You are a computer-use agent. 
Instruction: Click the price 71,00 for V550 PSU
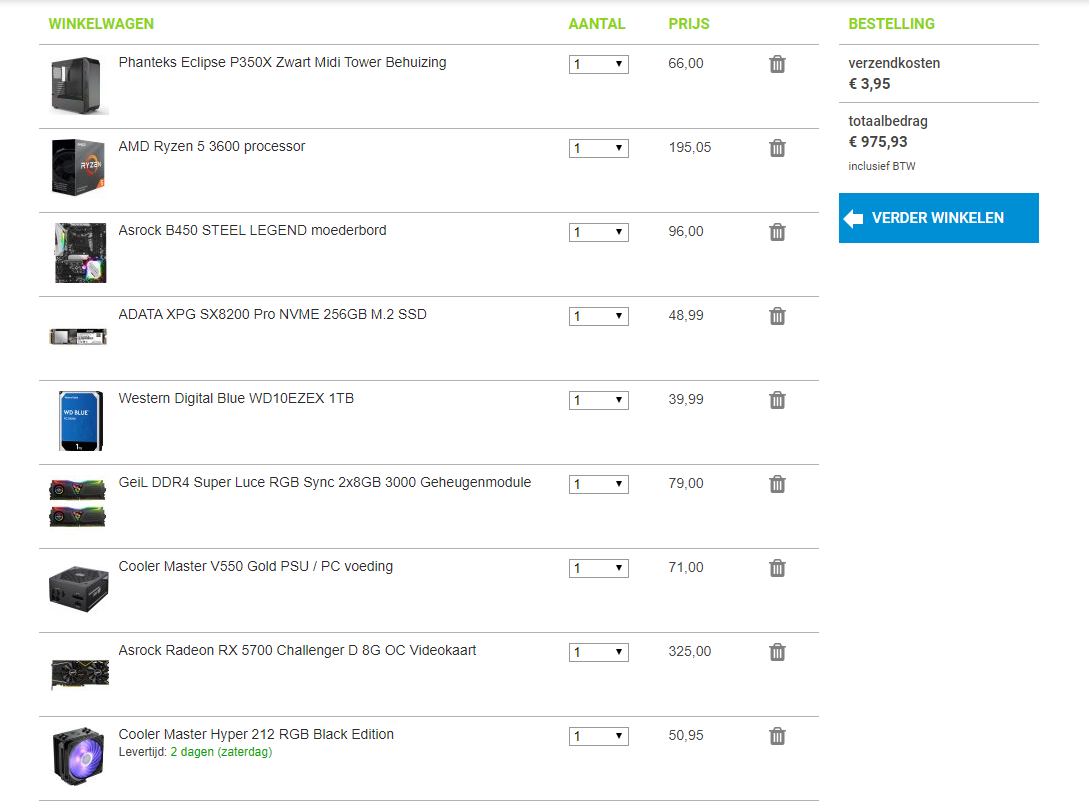point(685,567)
